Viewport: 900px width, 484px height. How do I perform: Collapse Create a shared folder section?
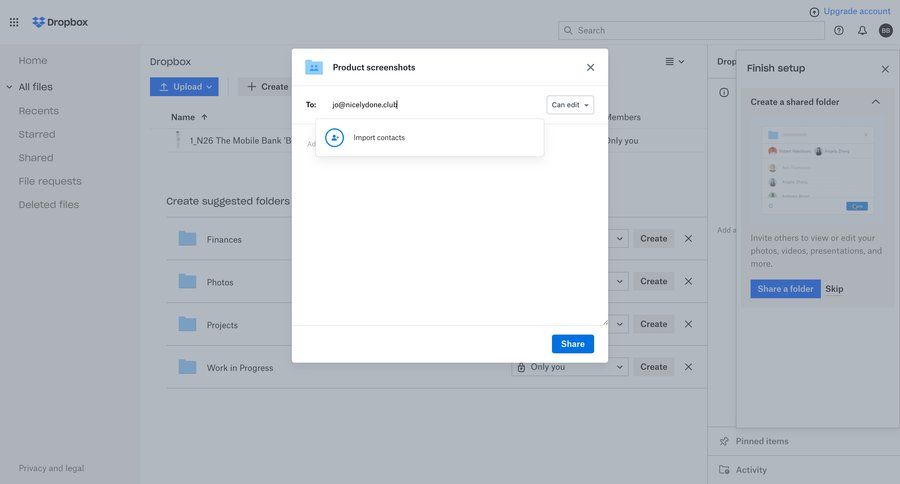pyautogui.click(x=875, y=102)
